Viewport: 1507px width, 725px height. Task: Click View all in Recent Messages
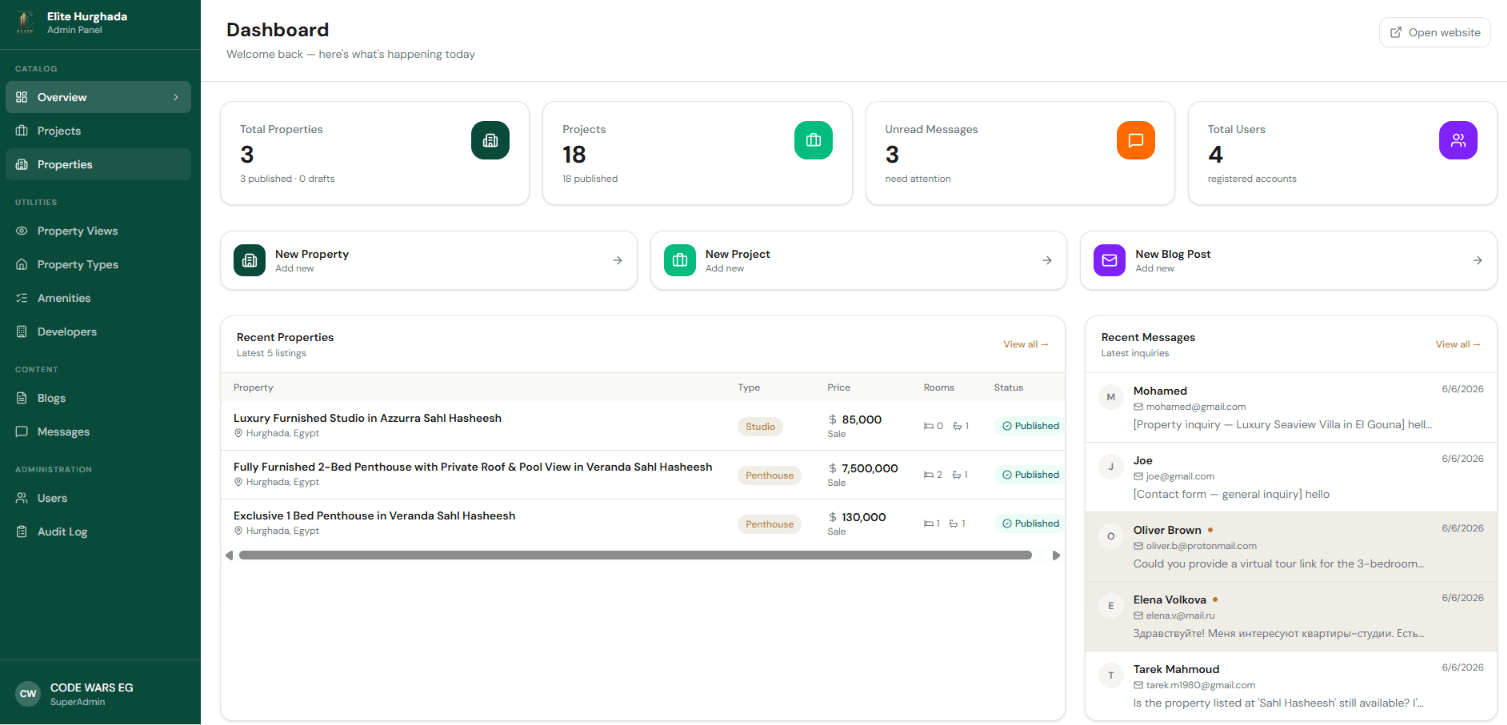point(1458,344)
